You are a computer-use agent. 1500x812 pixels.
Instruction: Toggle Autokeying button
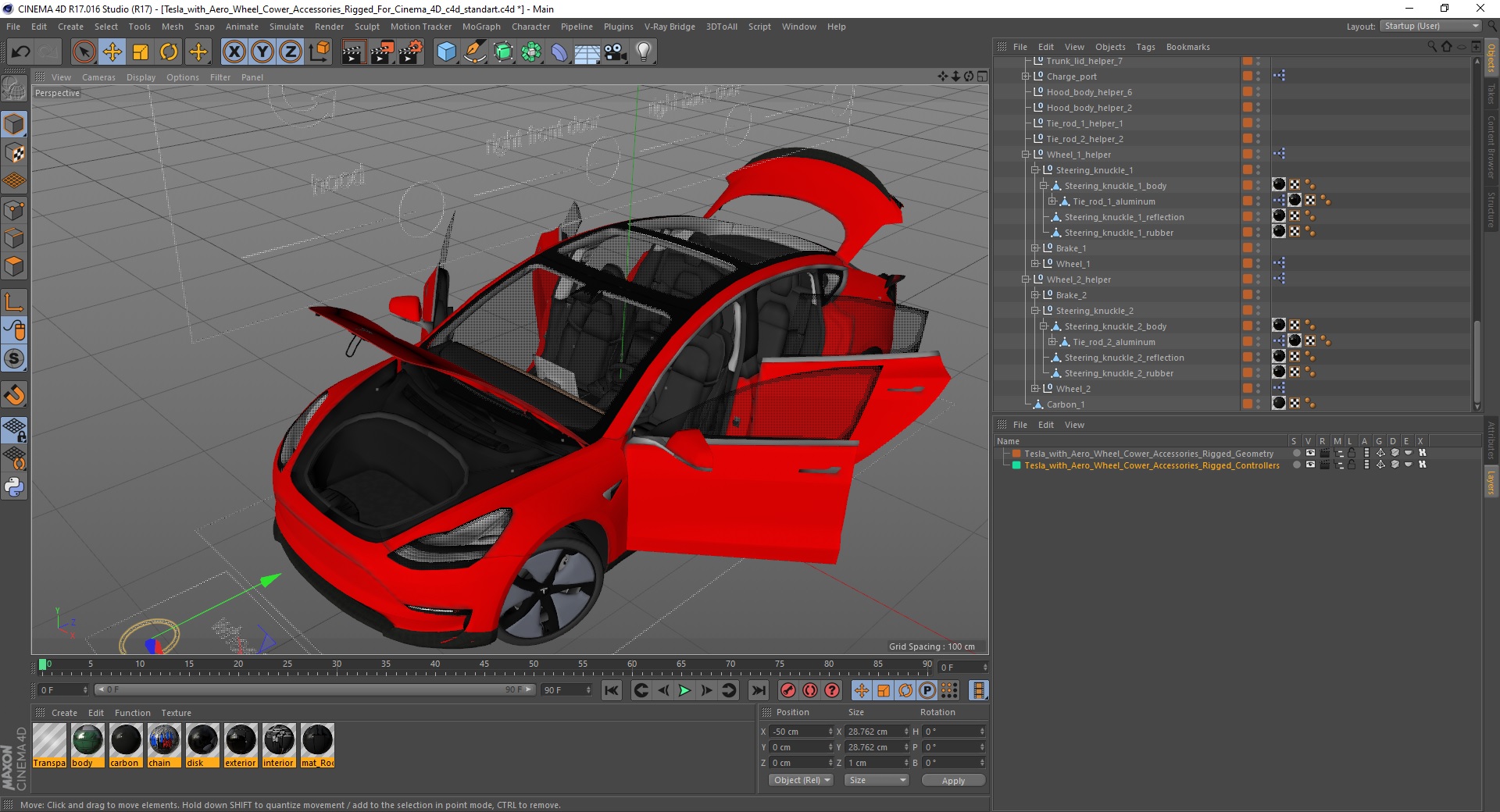coord(810,690)
